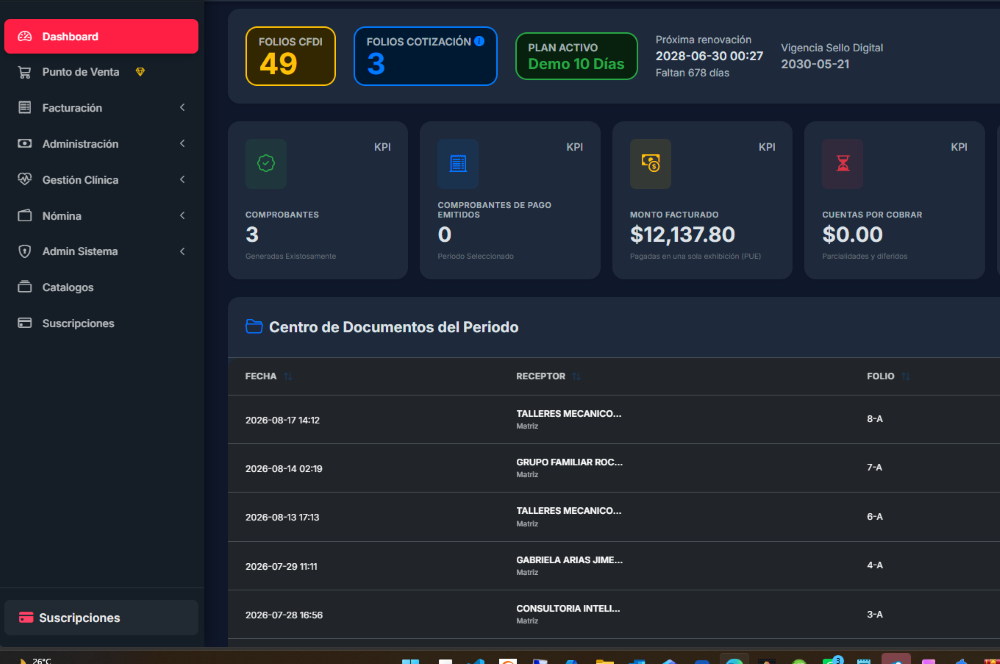Viewport: 1000px width, 664px height.
Task: Click receptor GRUPO FAMILIAR ROC...
Action: [570, 462]
